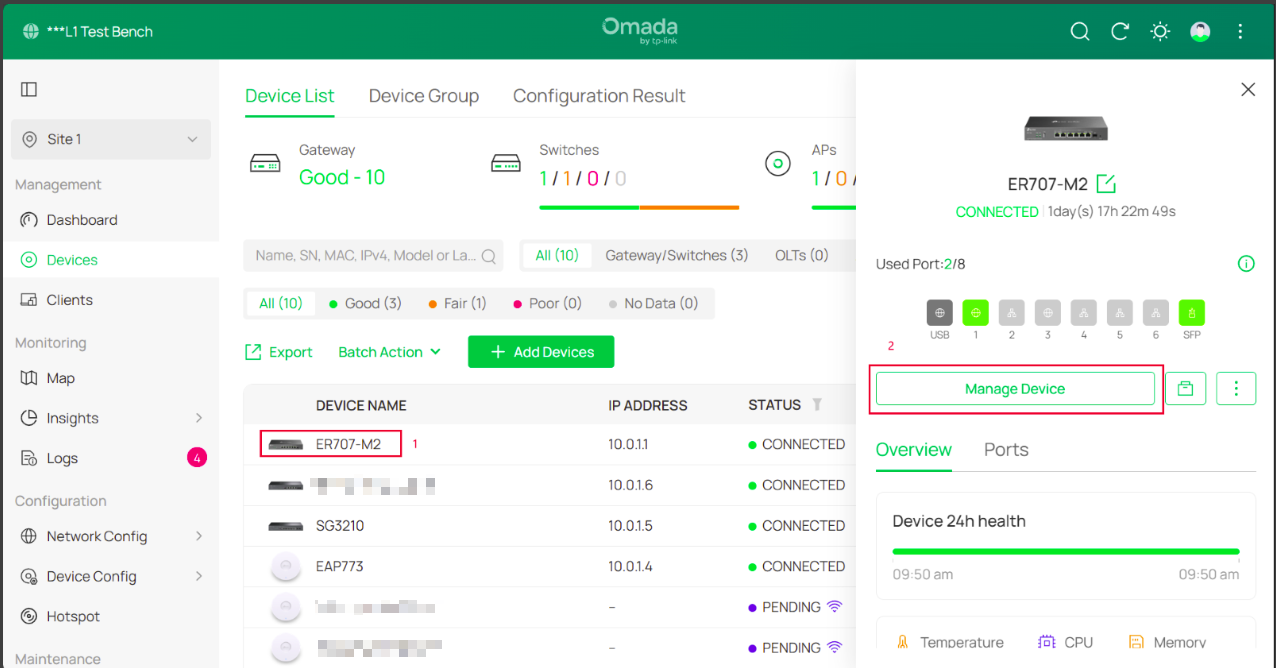This screenshot has width=1276, height=668.
Task: Expand the Network Config menu
Action: click(111, 536)
